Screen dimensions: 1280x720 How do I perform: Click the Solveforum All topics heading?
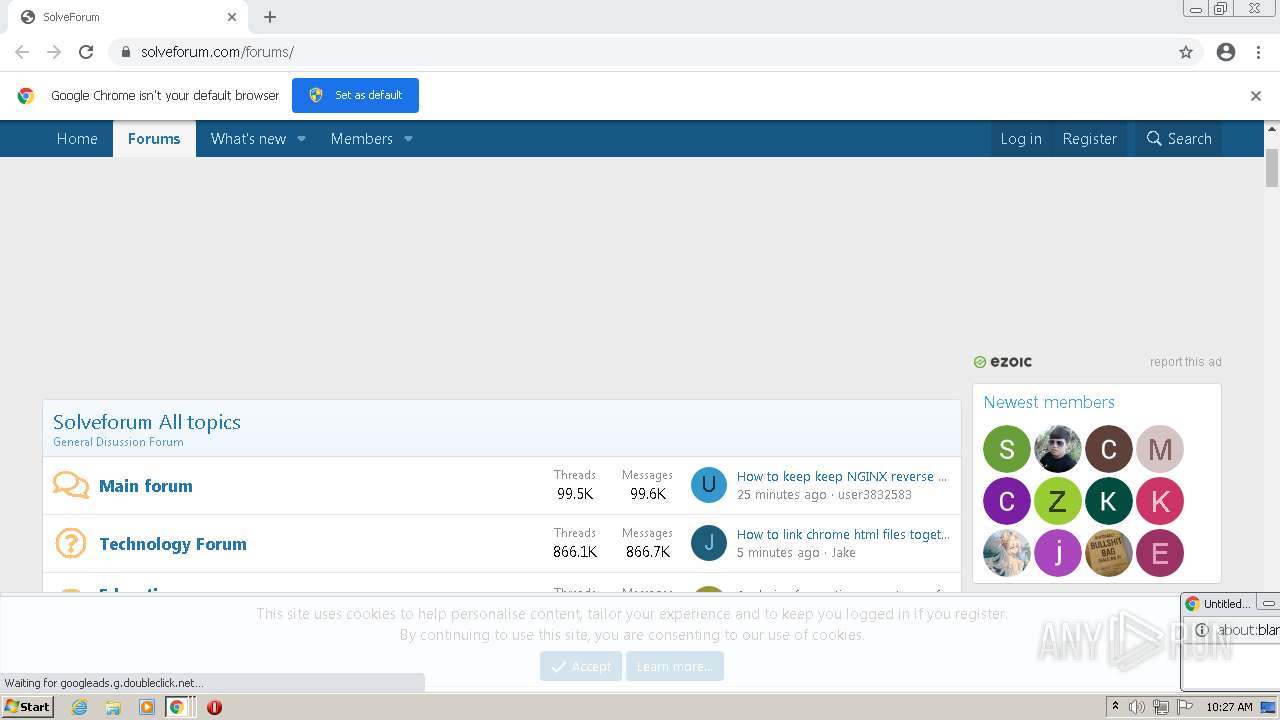click(147, 422)
